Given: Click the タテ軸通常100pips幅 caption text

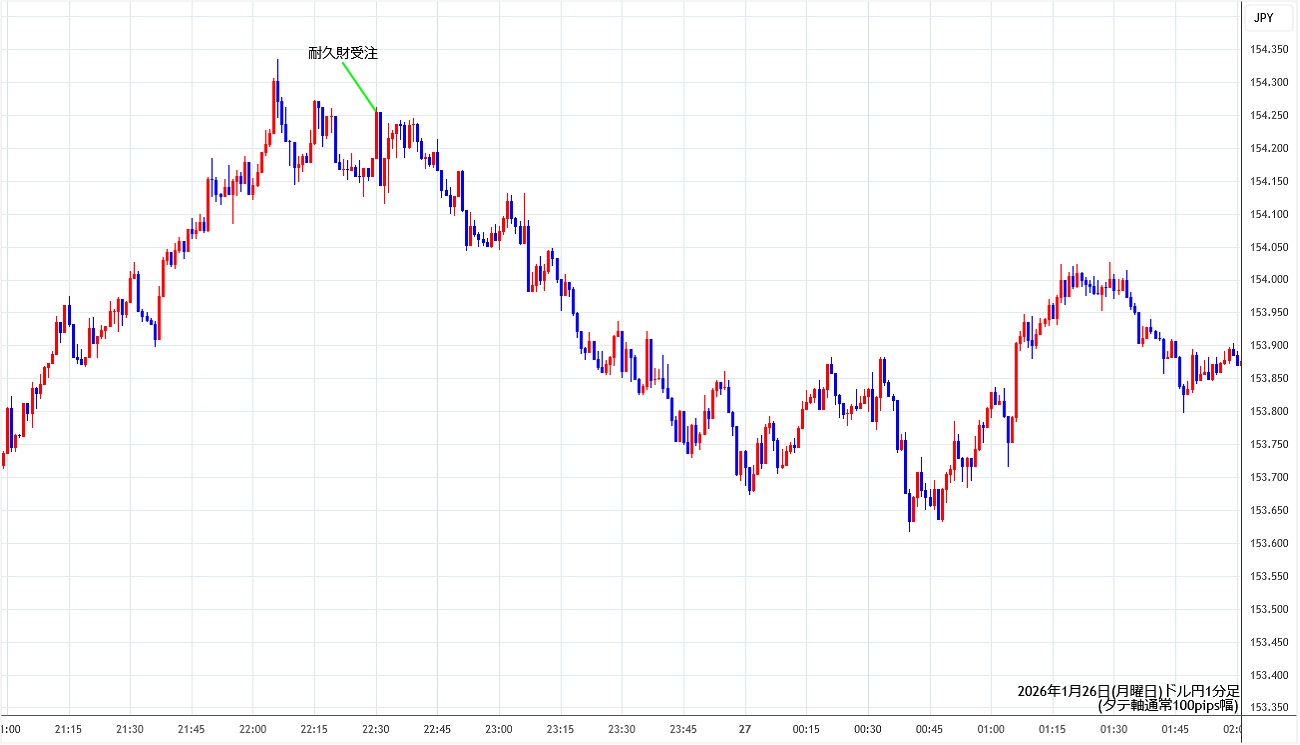Looking at the screenshot, I should click(x=1168, y=705).
